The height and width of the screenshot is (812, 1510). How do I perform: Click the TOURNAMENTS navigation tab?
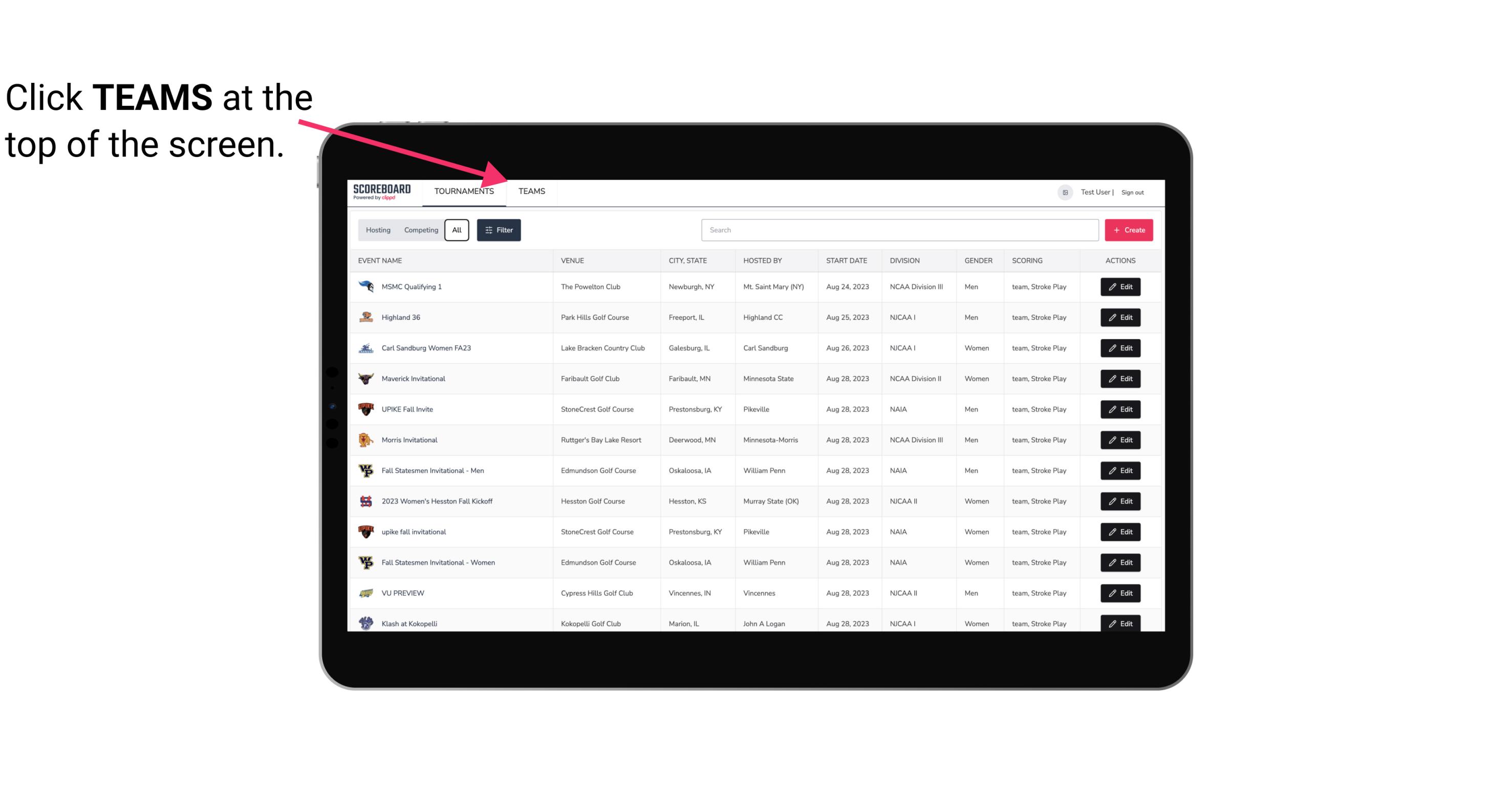464,191
